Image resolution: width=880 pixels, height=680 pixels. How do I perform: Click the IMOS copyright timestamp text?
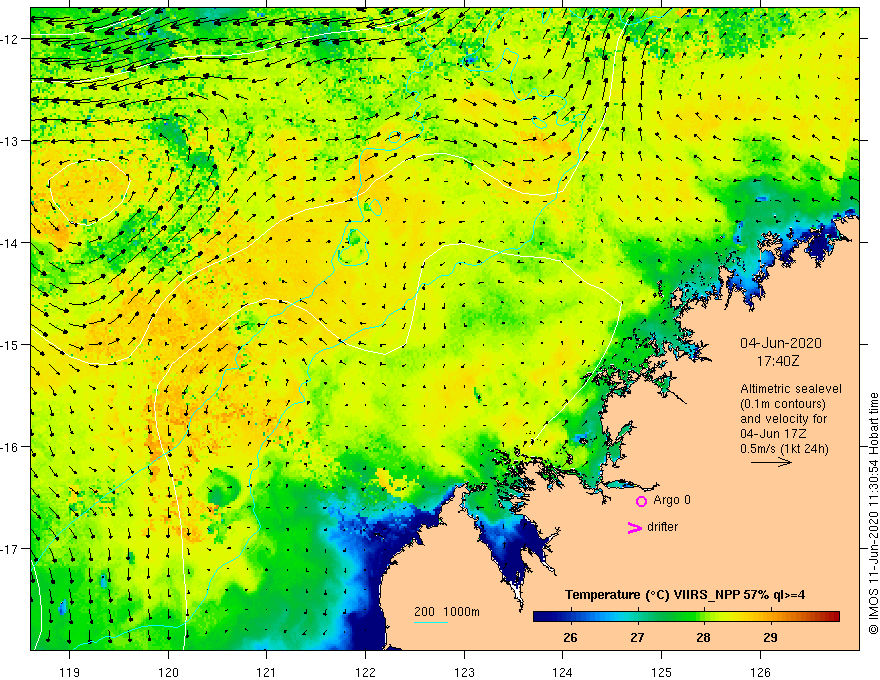873,513
